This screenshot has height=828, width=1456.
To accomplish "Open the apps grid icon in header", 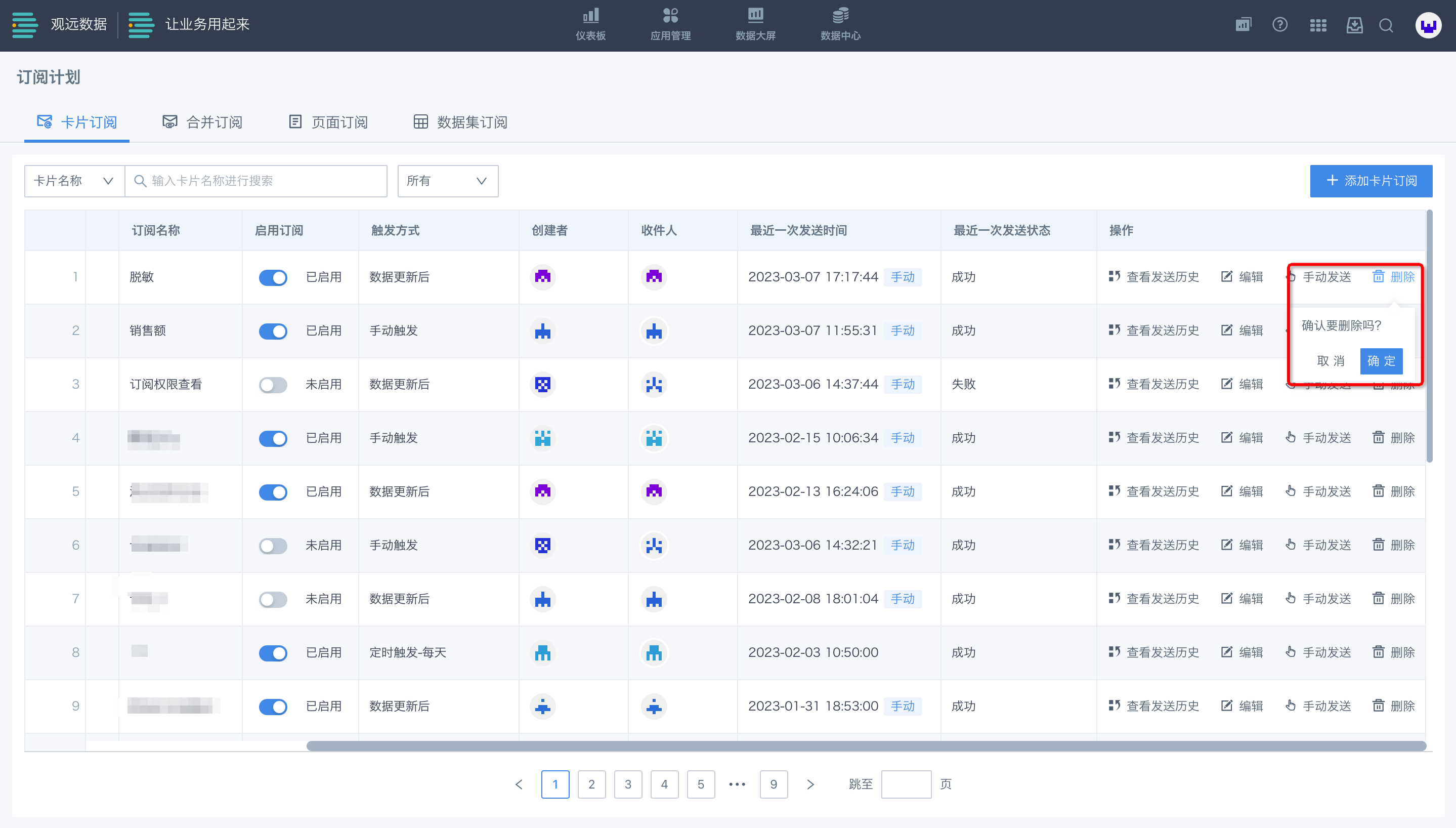I will coord(1318,25).
